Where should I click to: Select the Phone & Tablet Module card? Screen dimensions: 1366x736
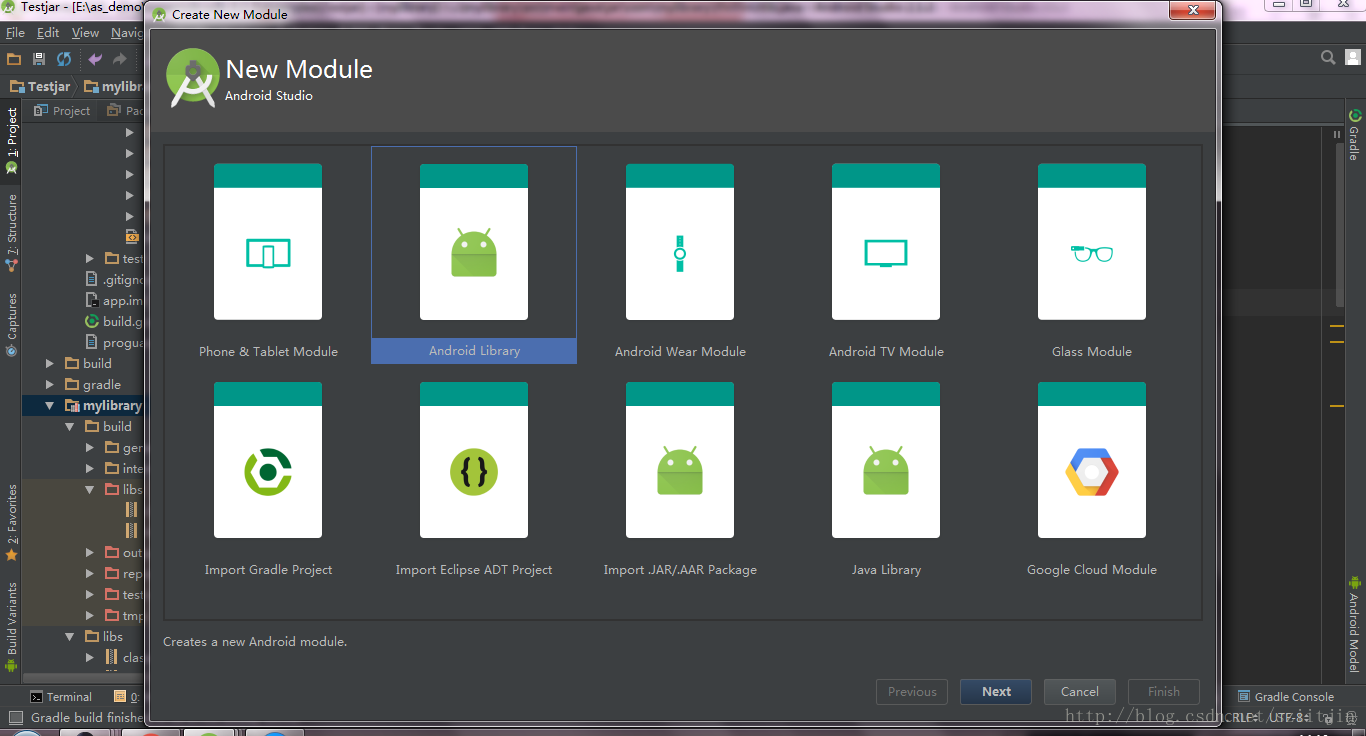point(268,254)
